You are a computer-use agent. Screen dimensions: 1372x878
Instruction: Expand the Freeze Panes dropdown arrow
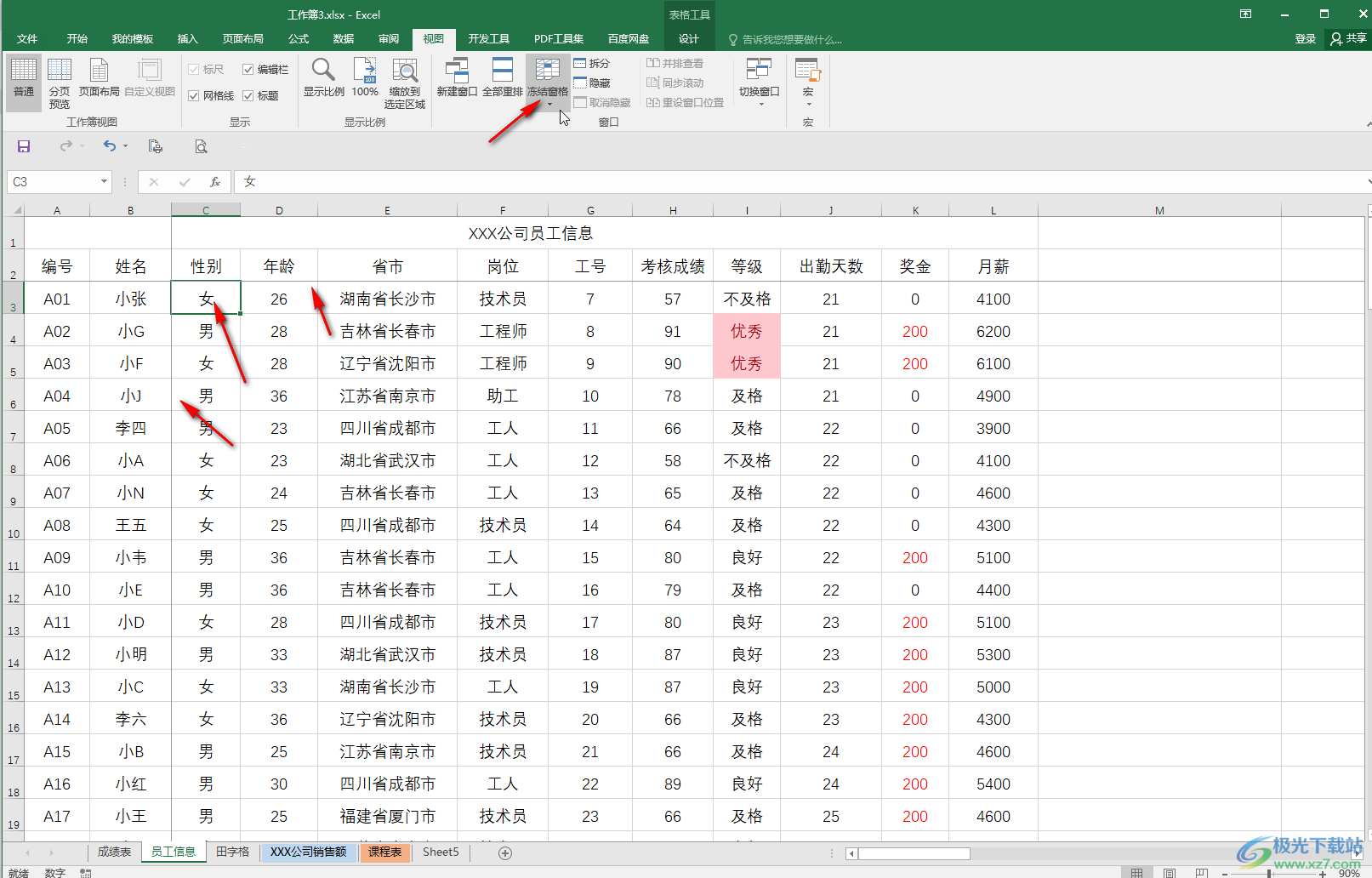pyautogui.click(x=549, y=105)
